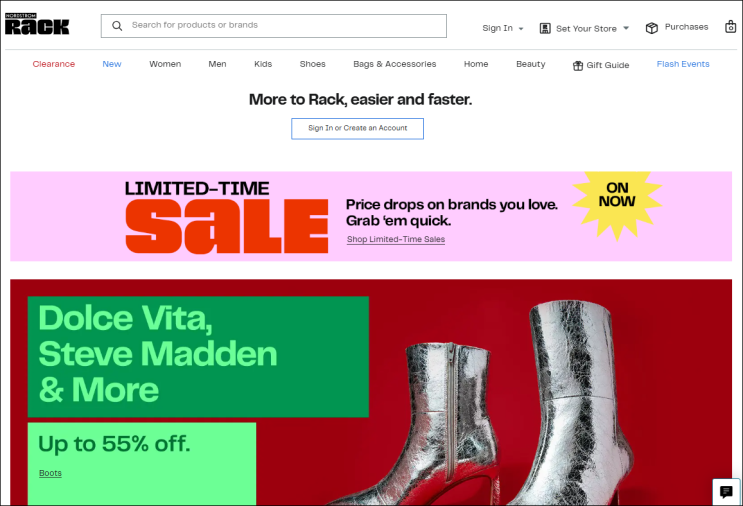Open the Women category menu
Viewport: 743px width, 506px height.
tap(165, 64)
